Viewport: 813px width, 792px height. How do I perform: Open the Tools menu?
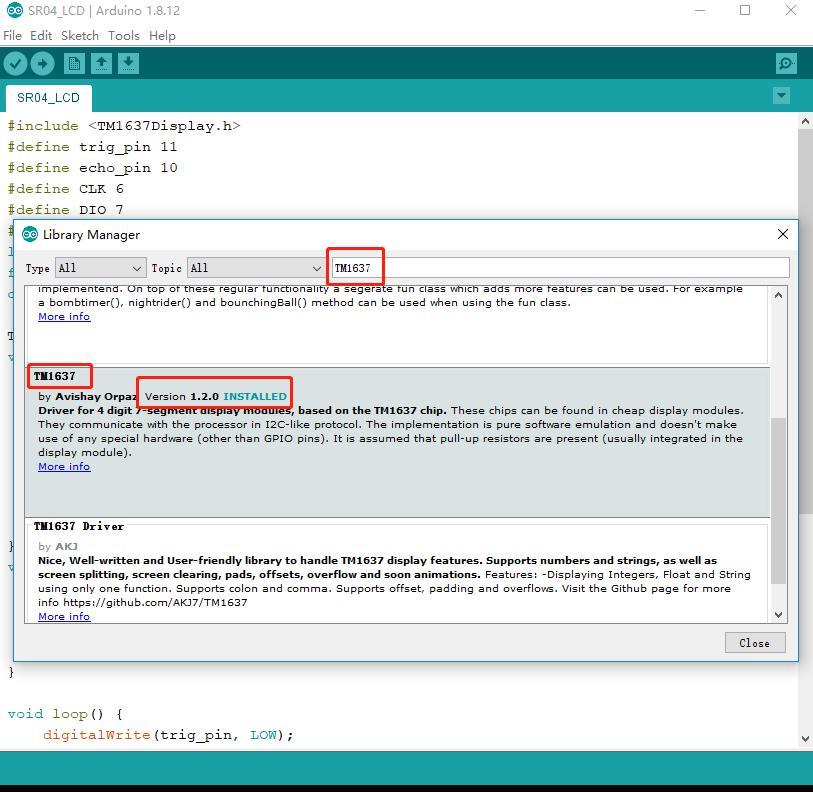(x=123, y=36)
